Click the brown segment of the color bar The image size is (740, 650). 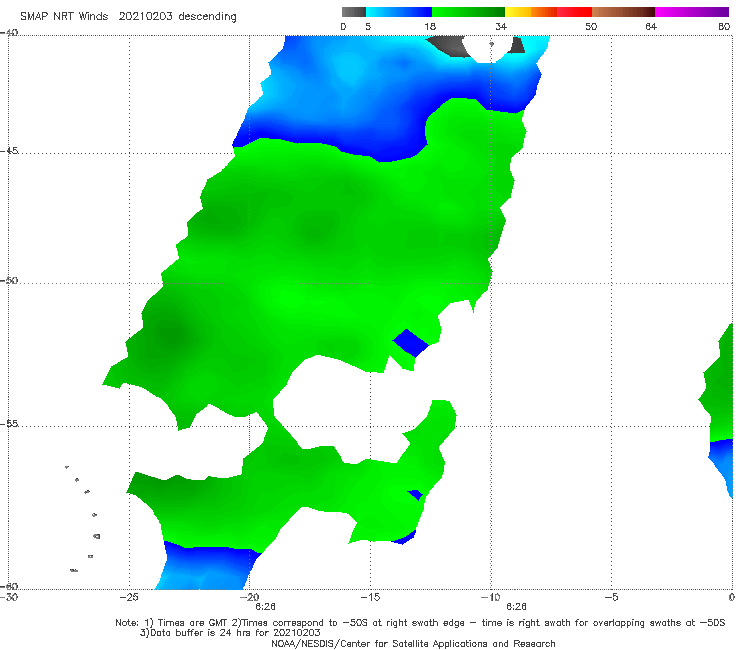coord(623,12)
